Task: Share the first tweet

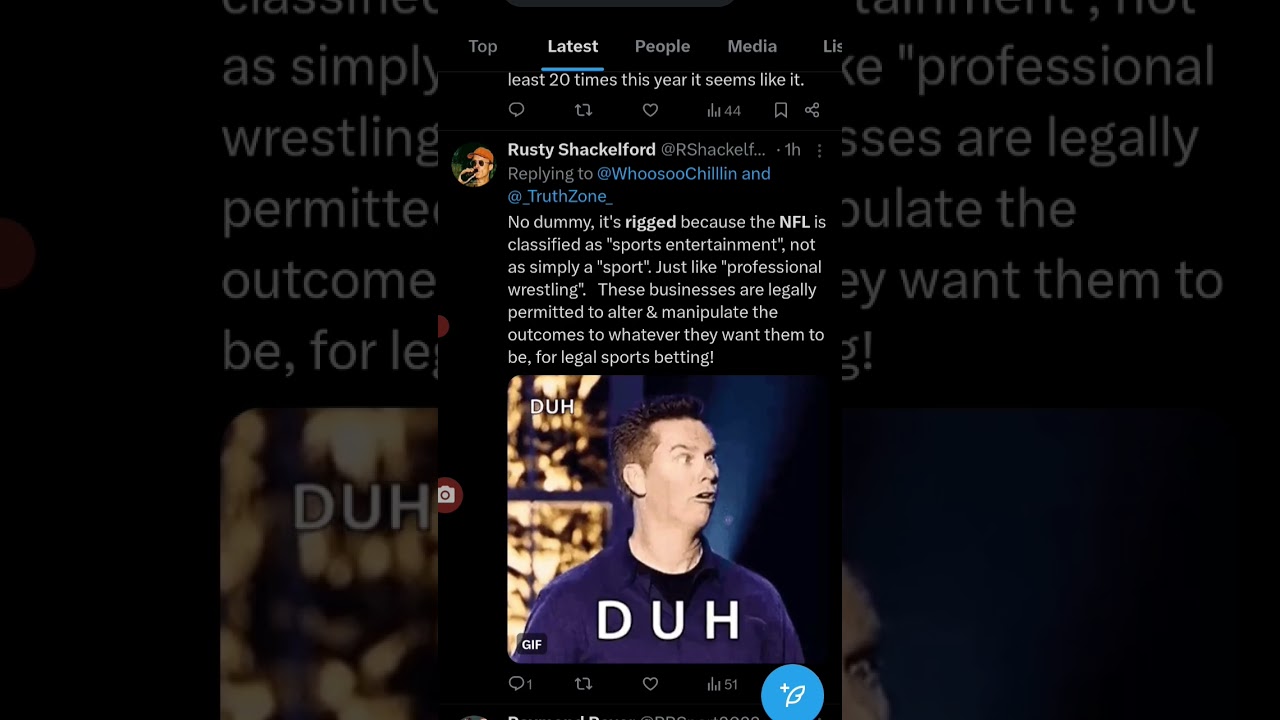Action: (x=812, y=110)
